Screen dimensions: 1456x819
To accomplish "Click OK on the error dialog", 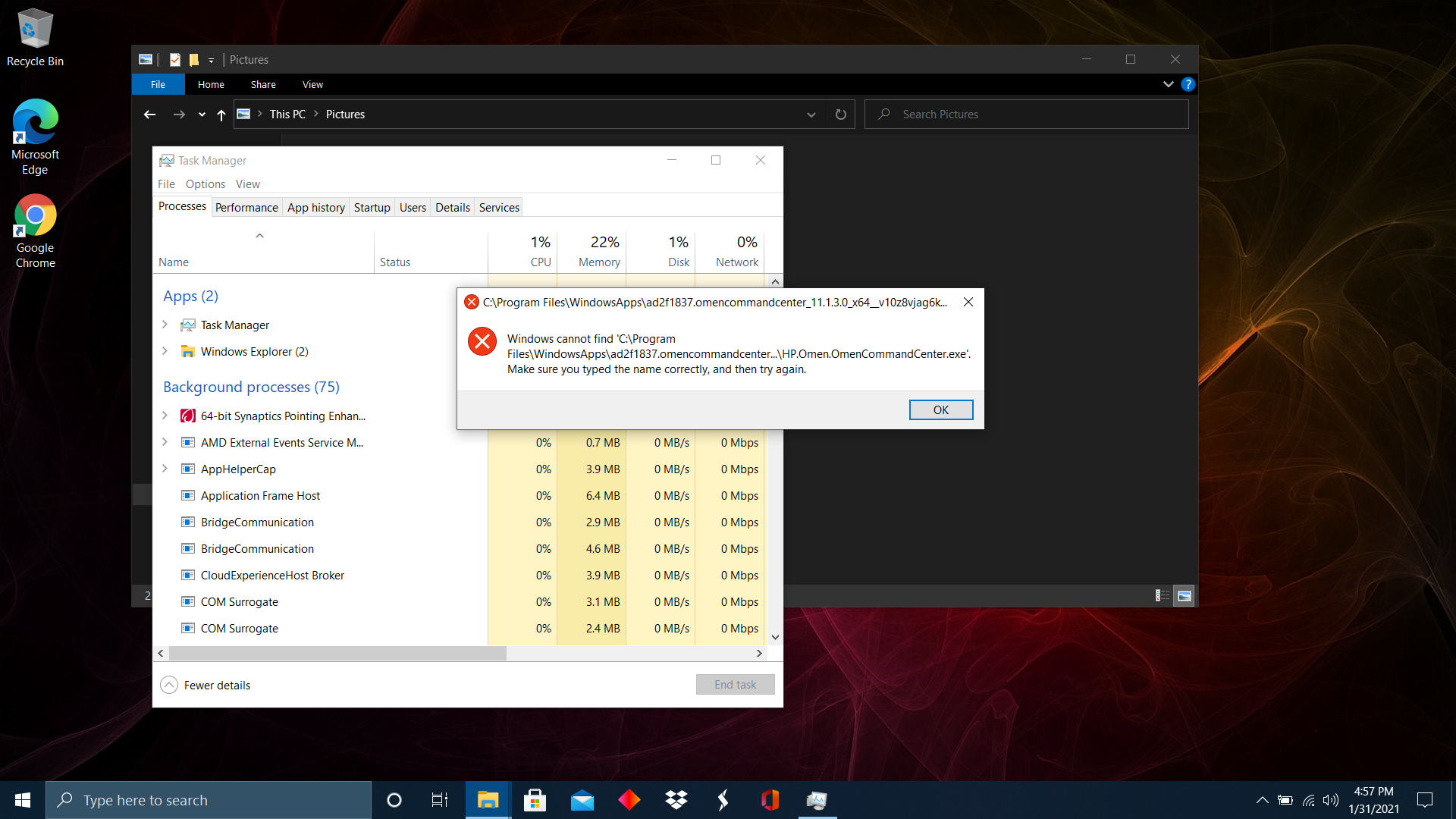I will [x=940, y=409].
